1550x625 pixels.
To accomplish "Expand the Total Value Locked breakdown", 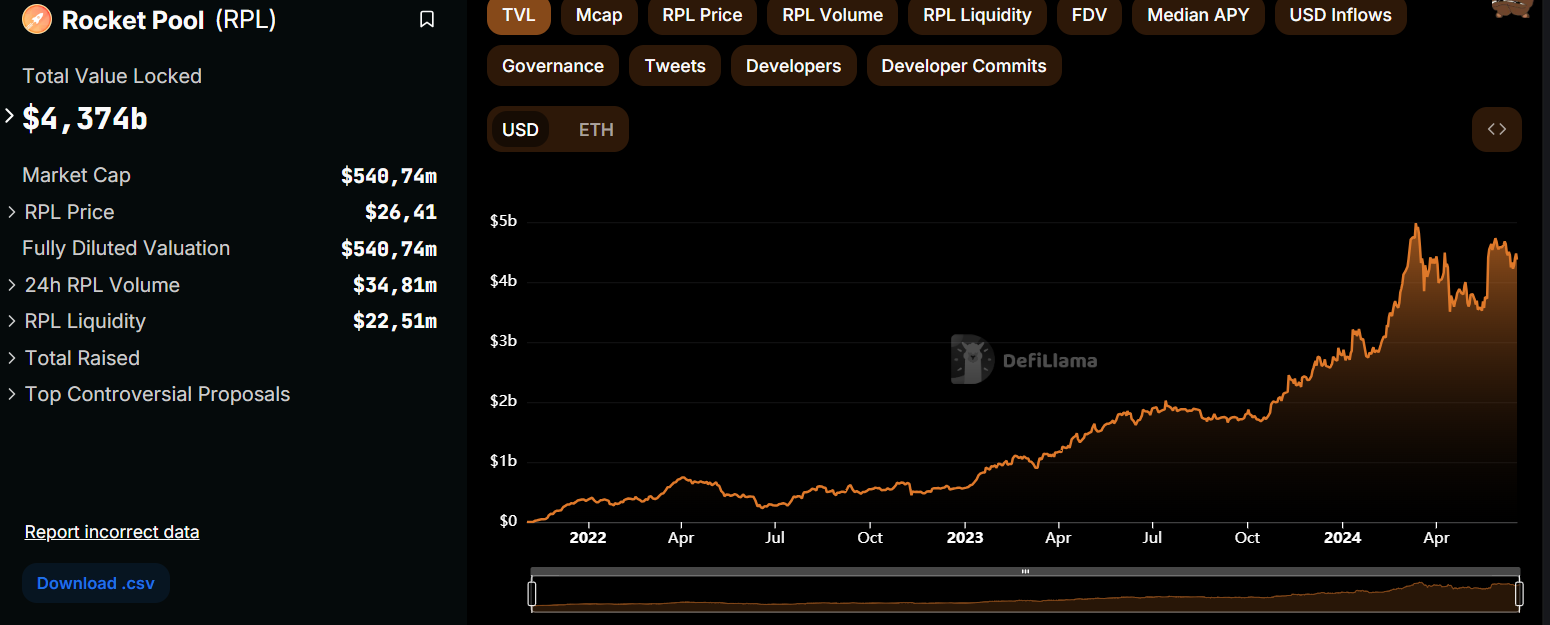I will [x=10, y=116].
